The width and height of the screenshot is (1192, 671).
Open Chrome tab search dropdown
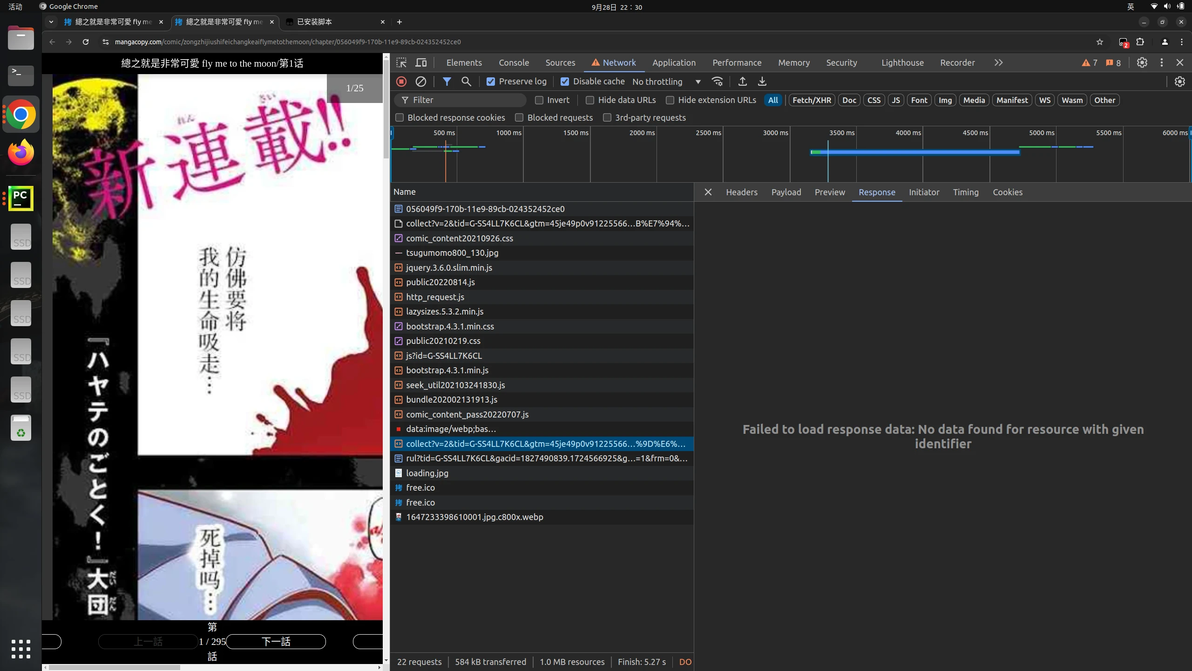(x=51, y=22)
